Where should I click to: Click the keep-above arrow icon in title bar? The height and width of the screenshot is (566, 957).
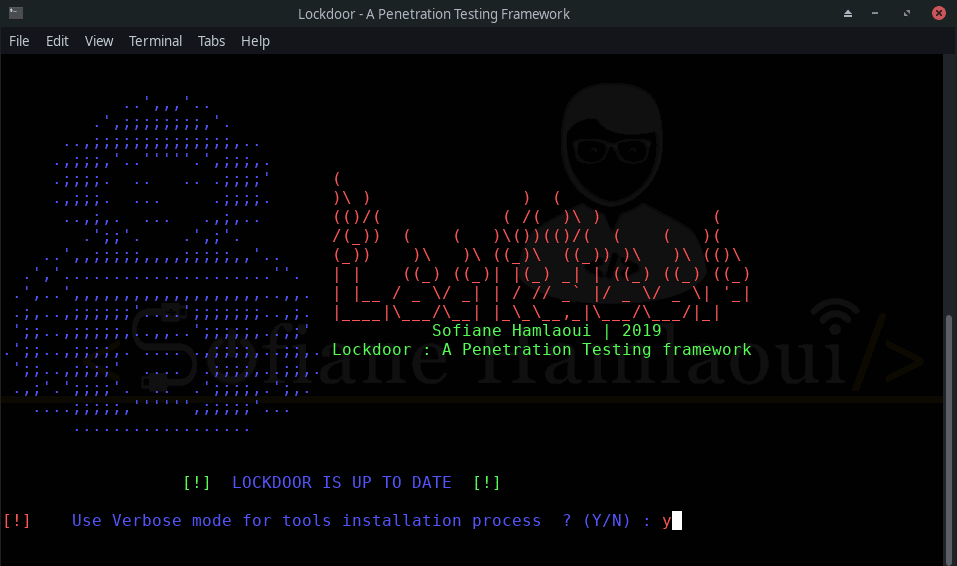[x=848, y=13]
